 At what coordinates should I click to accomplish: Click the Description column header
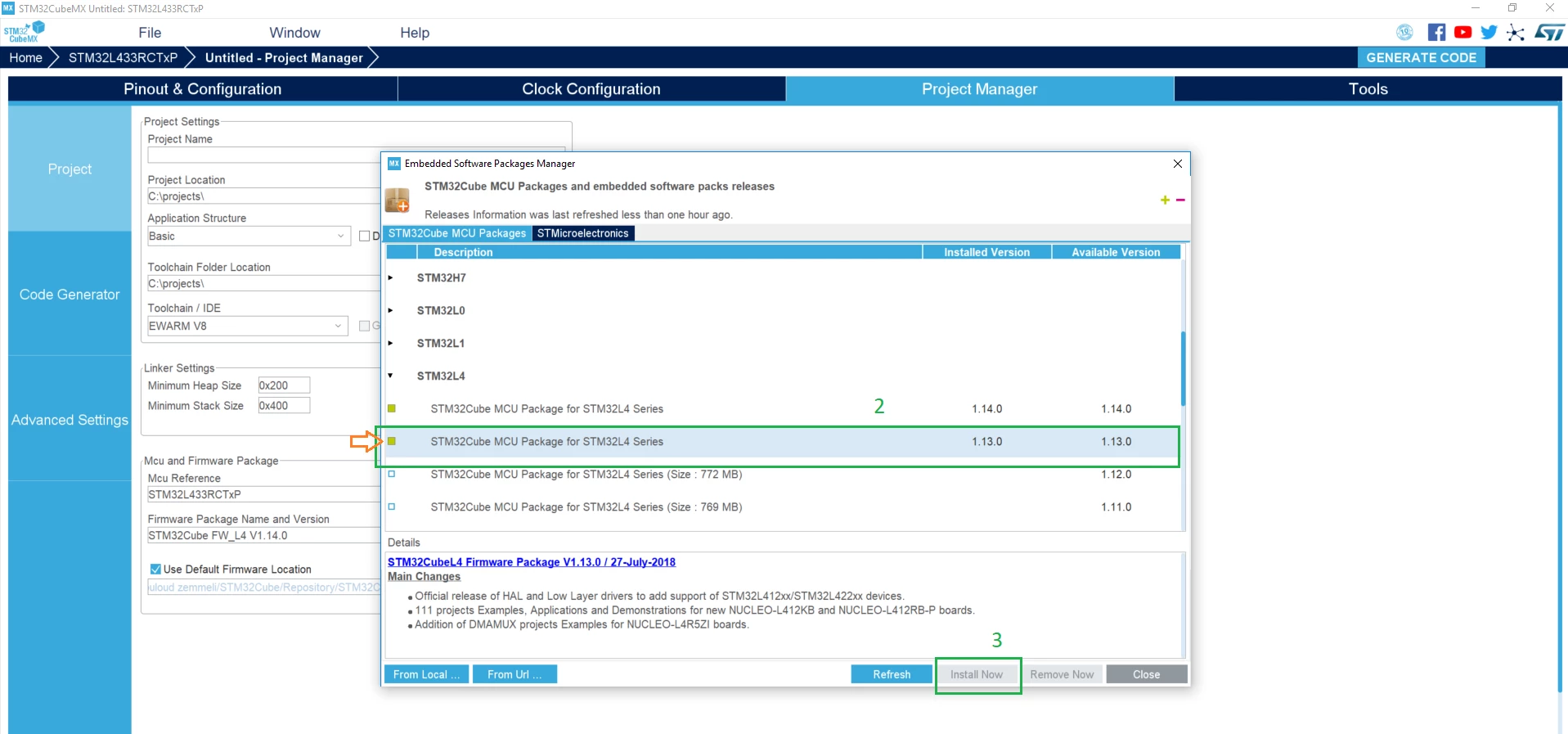click(x=669, y=252)
